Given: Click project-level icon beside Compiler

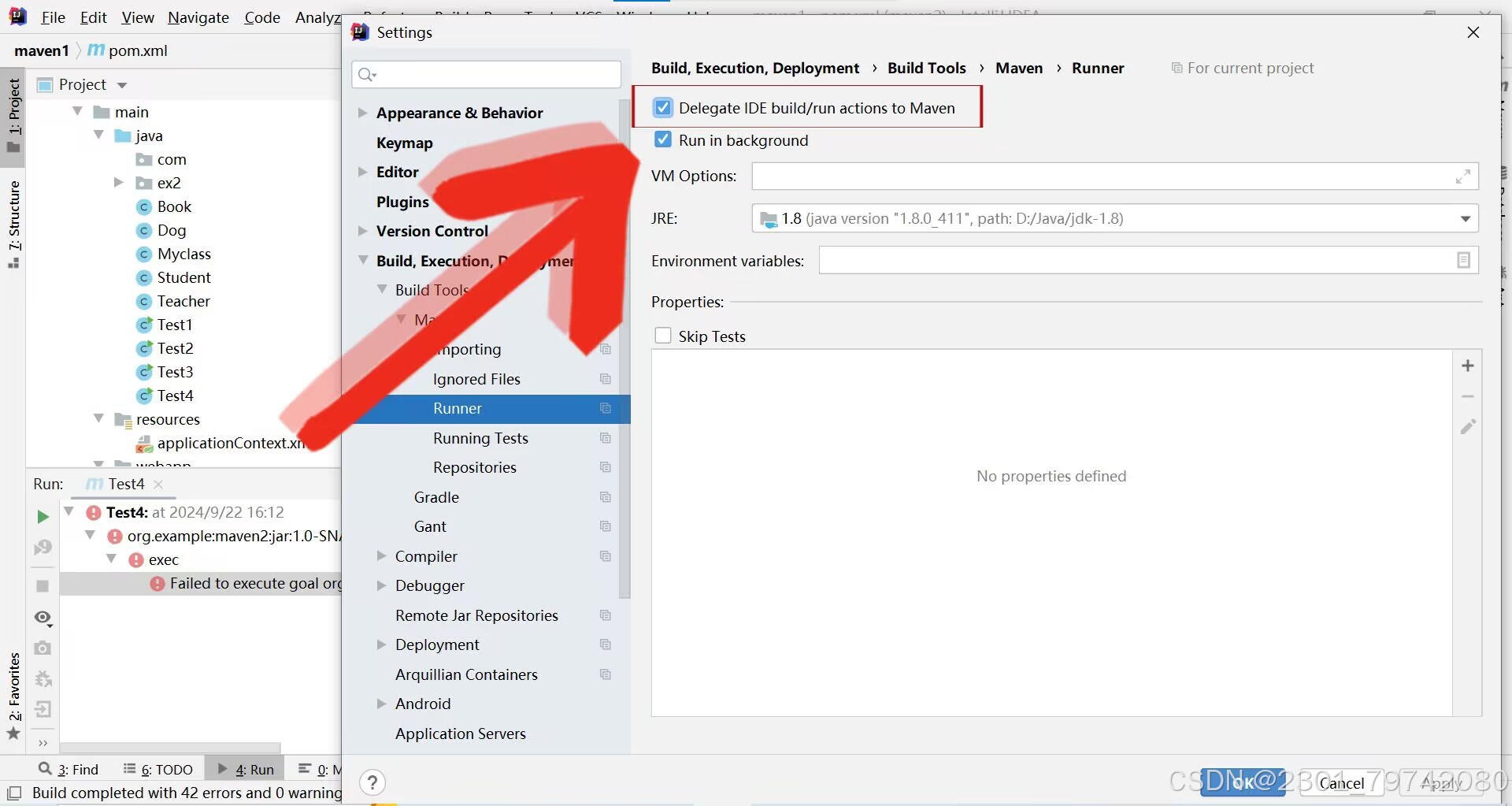Looking at the screenshot, I should tap(606, 556).
